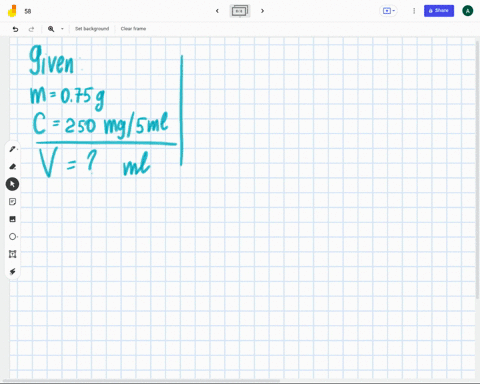
Task: Select the Pen tool
Action: pos(13,149)
